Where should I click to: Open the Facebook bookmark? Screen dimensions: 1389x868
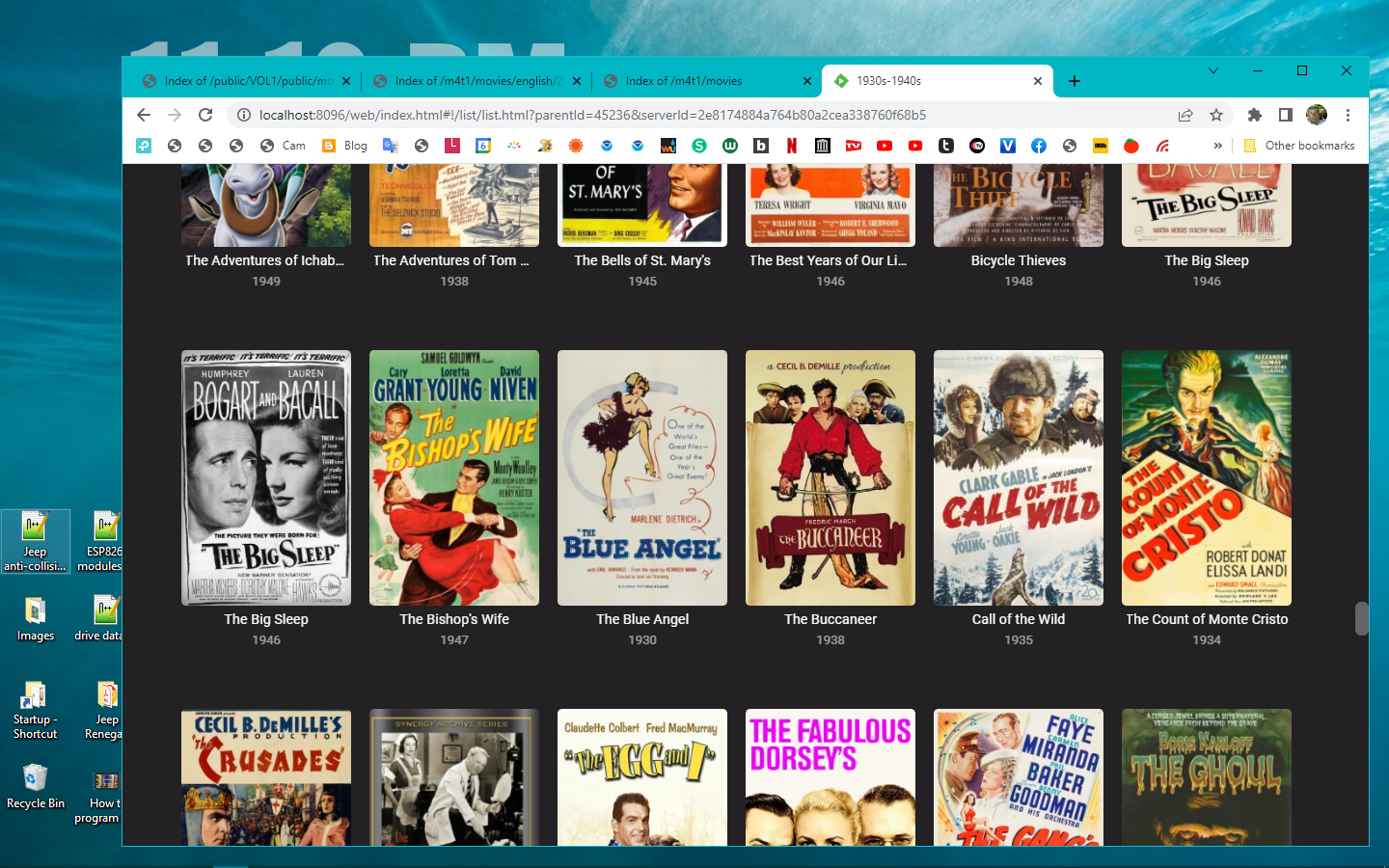[1039, 146]
